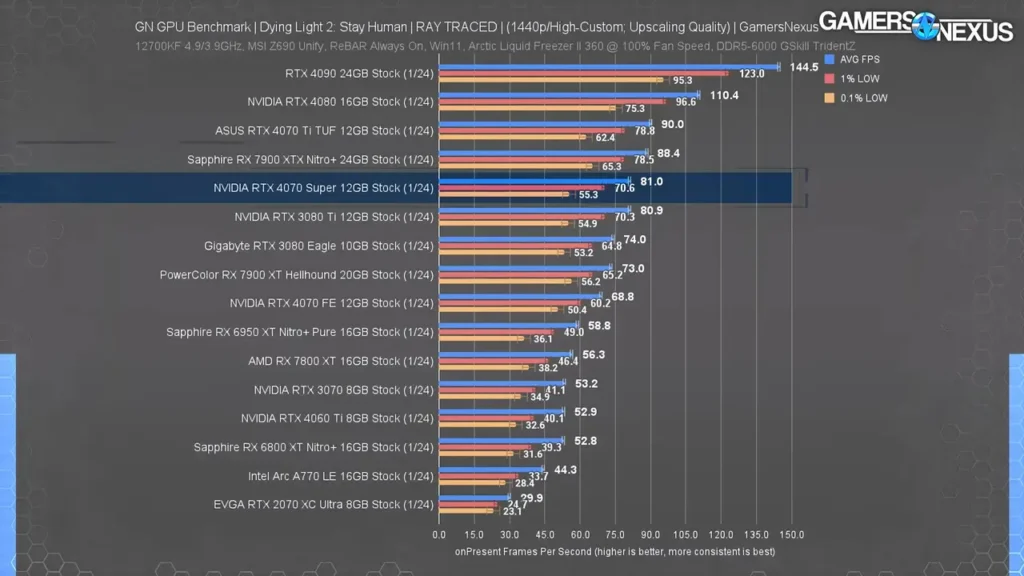The image size is (1024, 576).
Task: Click the 150.0 x-axis tick label
Action: (792, 534)
